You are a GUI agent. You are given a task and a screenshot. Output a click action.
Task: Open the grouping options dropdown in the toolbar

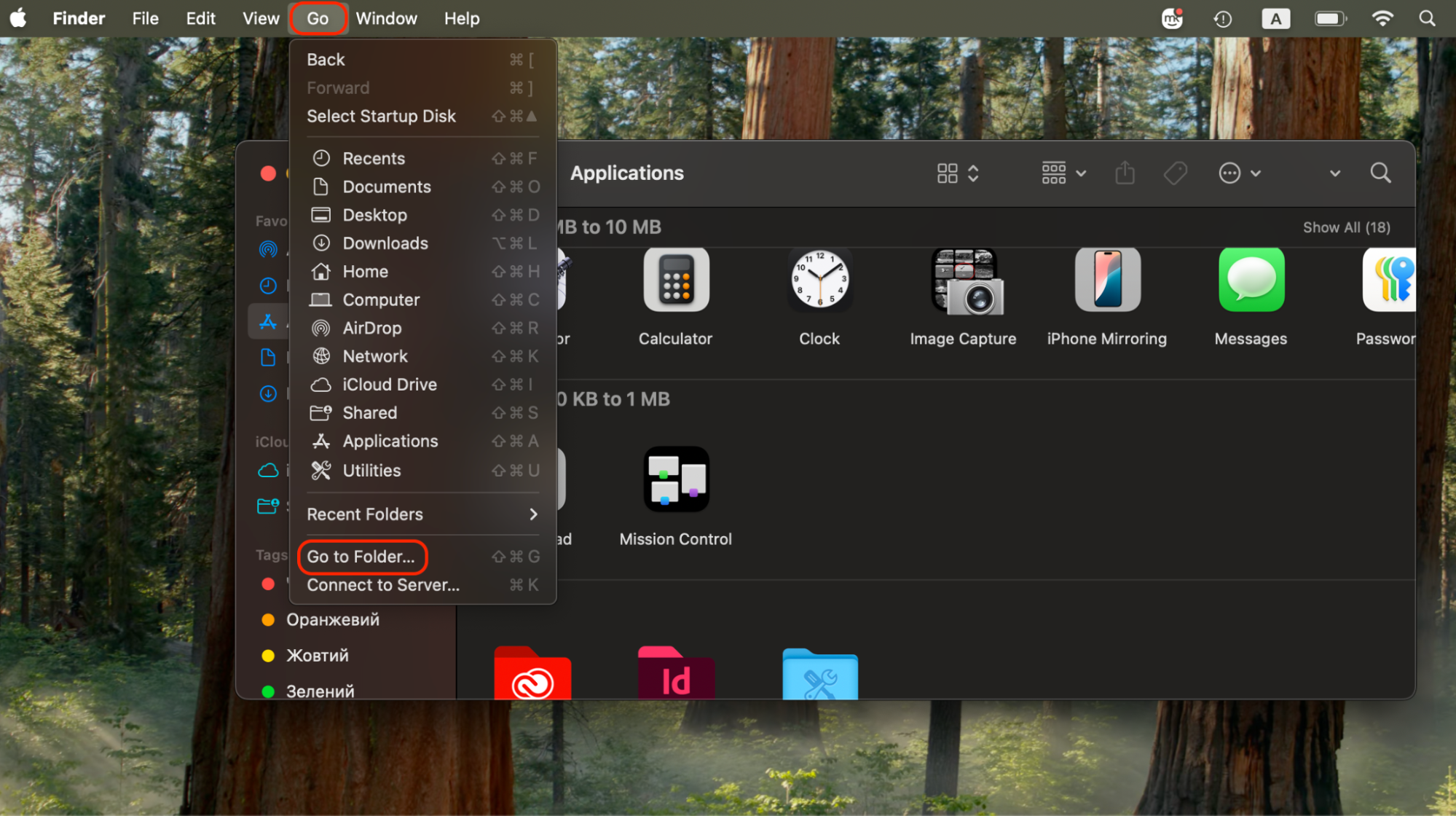1063,173
